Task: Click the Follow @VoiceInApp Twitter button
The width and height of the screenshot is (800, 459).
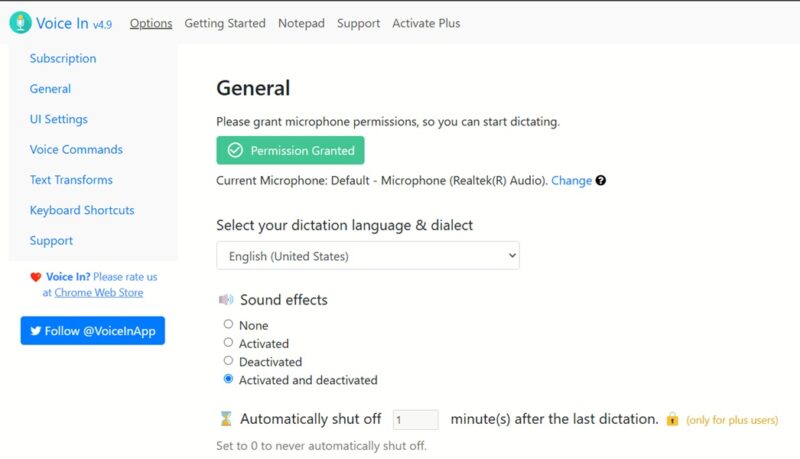Action: (93, 330)
